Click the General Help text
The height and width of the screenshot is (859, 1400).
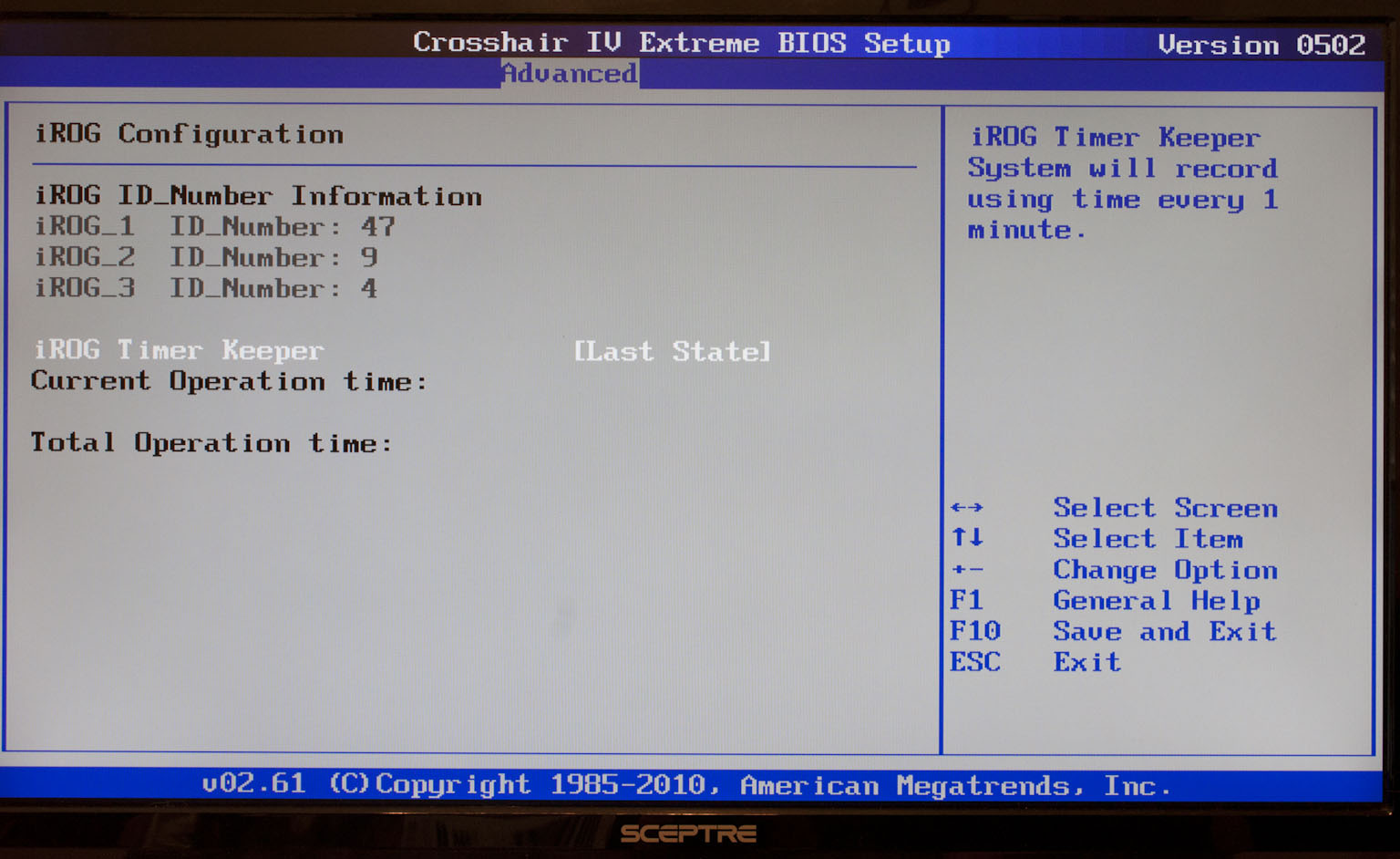1158,601
